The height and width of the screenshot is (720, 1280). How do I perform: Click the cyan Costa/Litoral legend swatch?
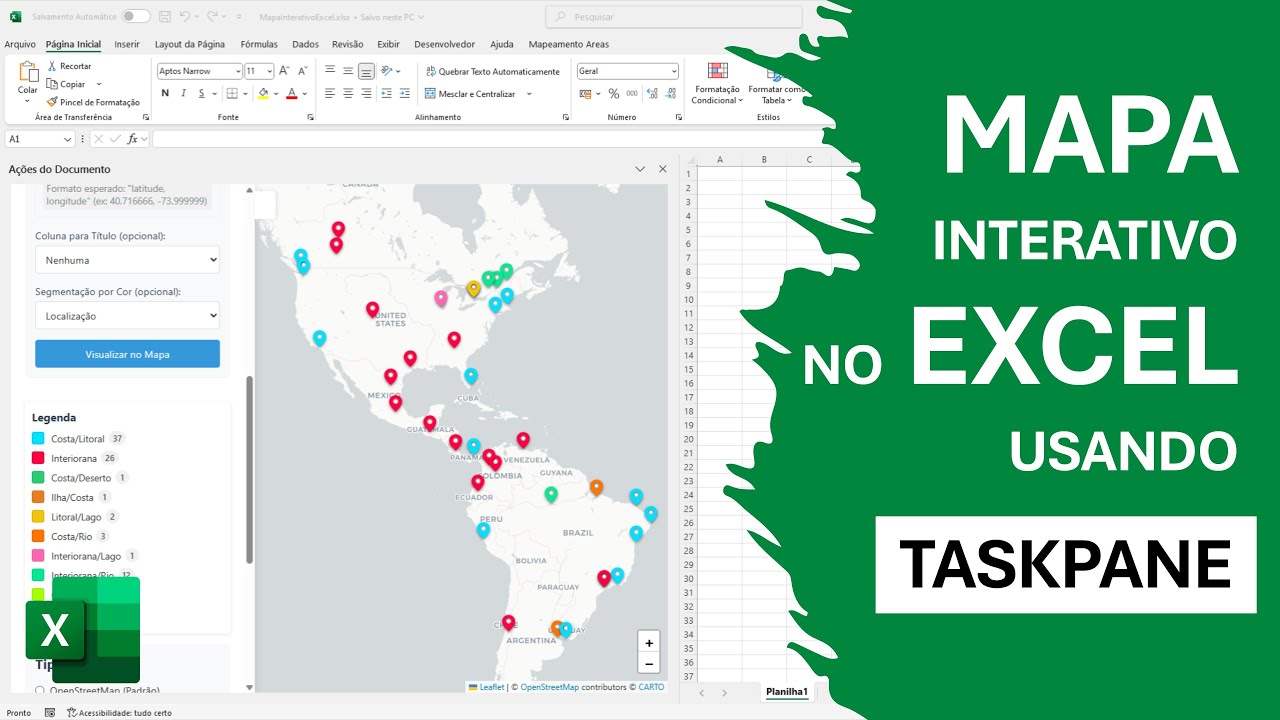click(38, 438)
